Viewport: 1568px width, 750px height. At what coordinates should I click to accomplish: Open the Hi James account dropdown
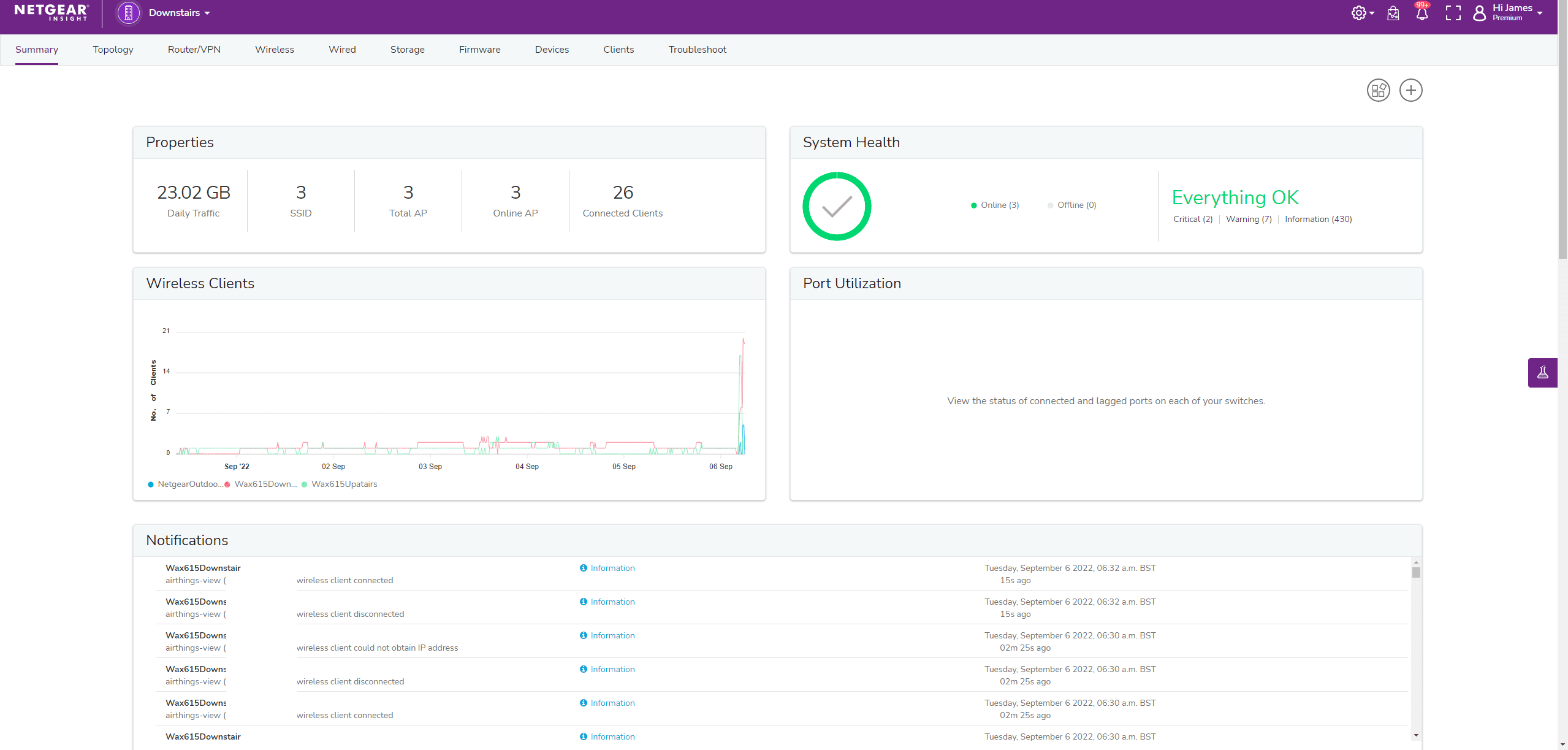point(1514,12)
